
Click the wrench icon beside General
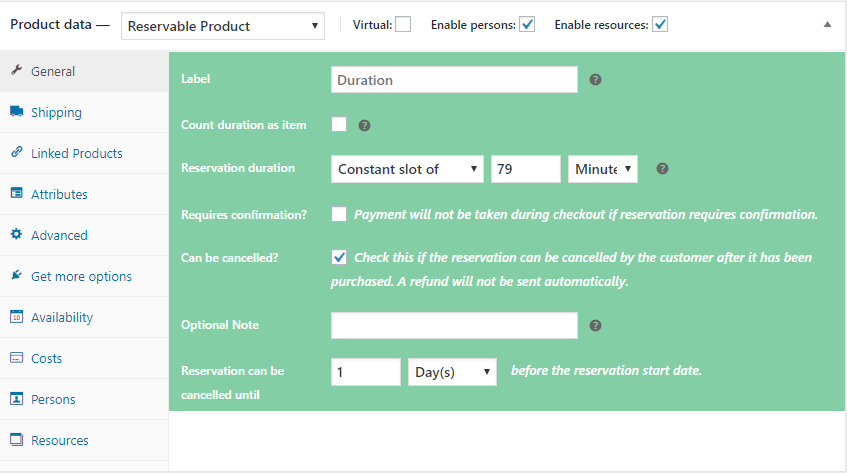16,71
